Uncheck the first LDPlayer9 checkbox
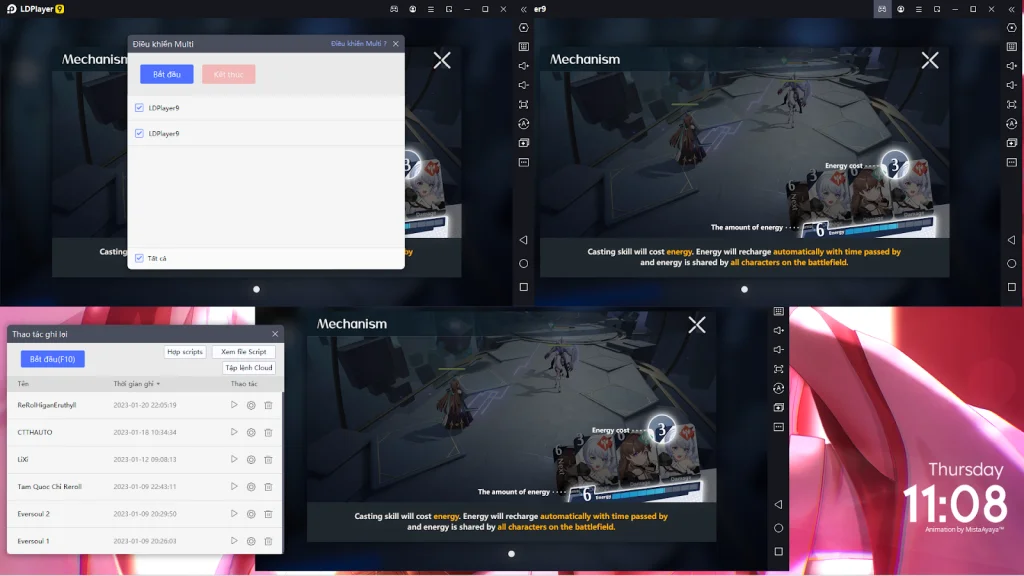 (x=139, y=108)
